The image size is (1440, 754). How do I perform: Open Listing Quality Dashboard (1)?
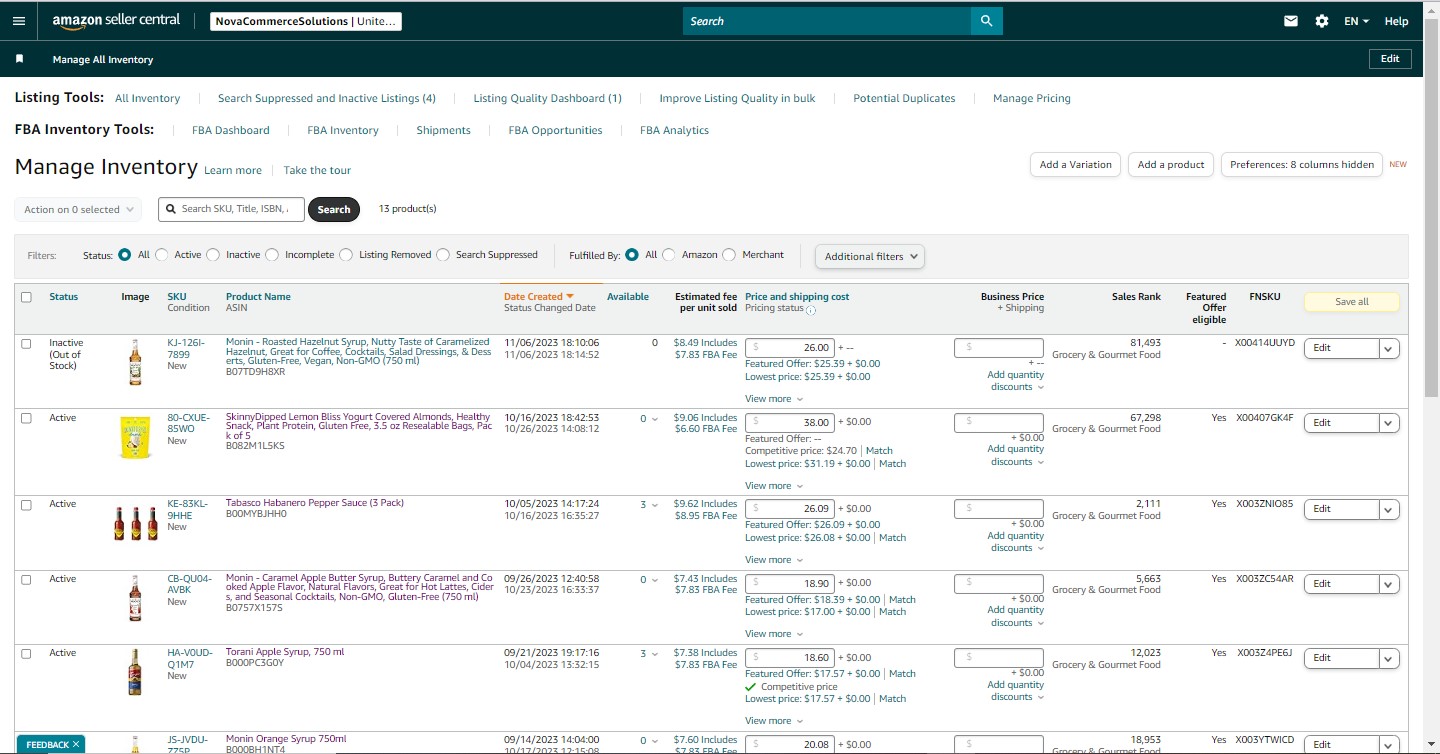(548, 98)
